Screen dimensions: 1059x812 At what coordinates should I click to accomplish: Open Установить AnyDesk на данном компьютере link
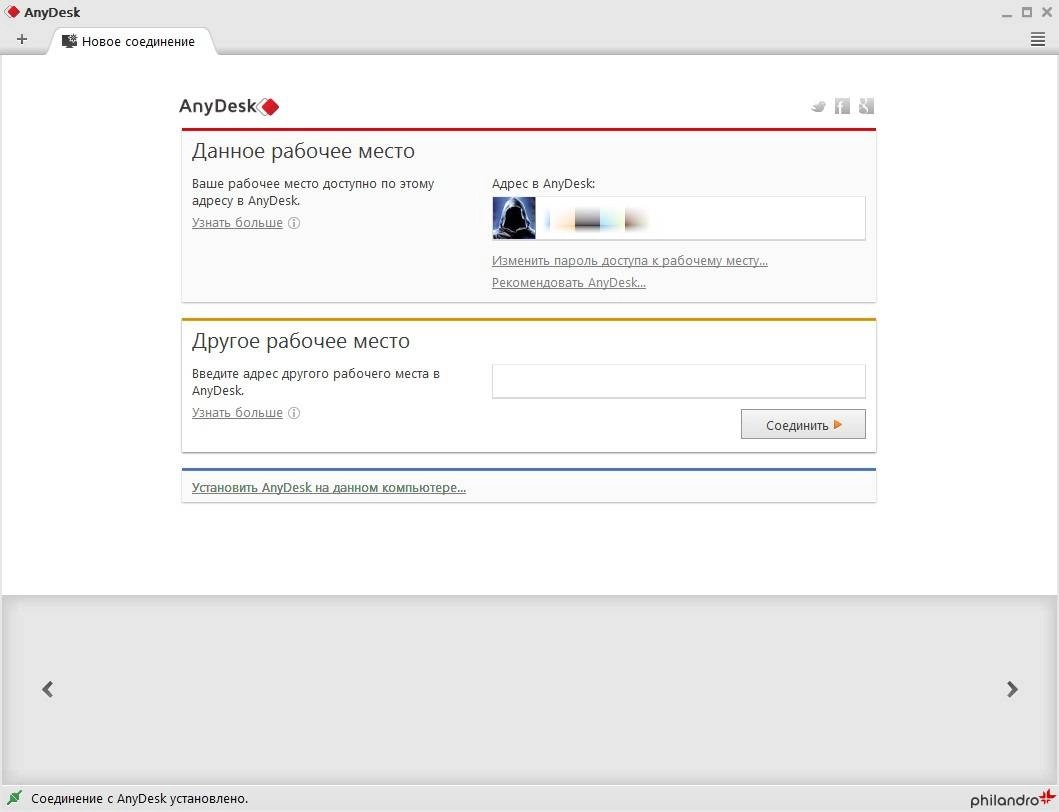[x=329, y=487]
